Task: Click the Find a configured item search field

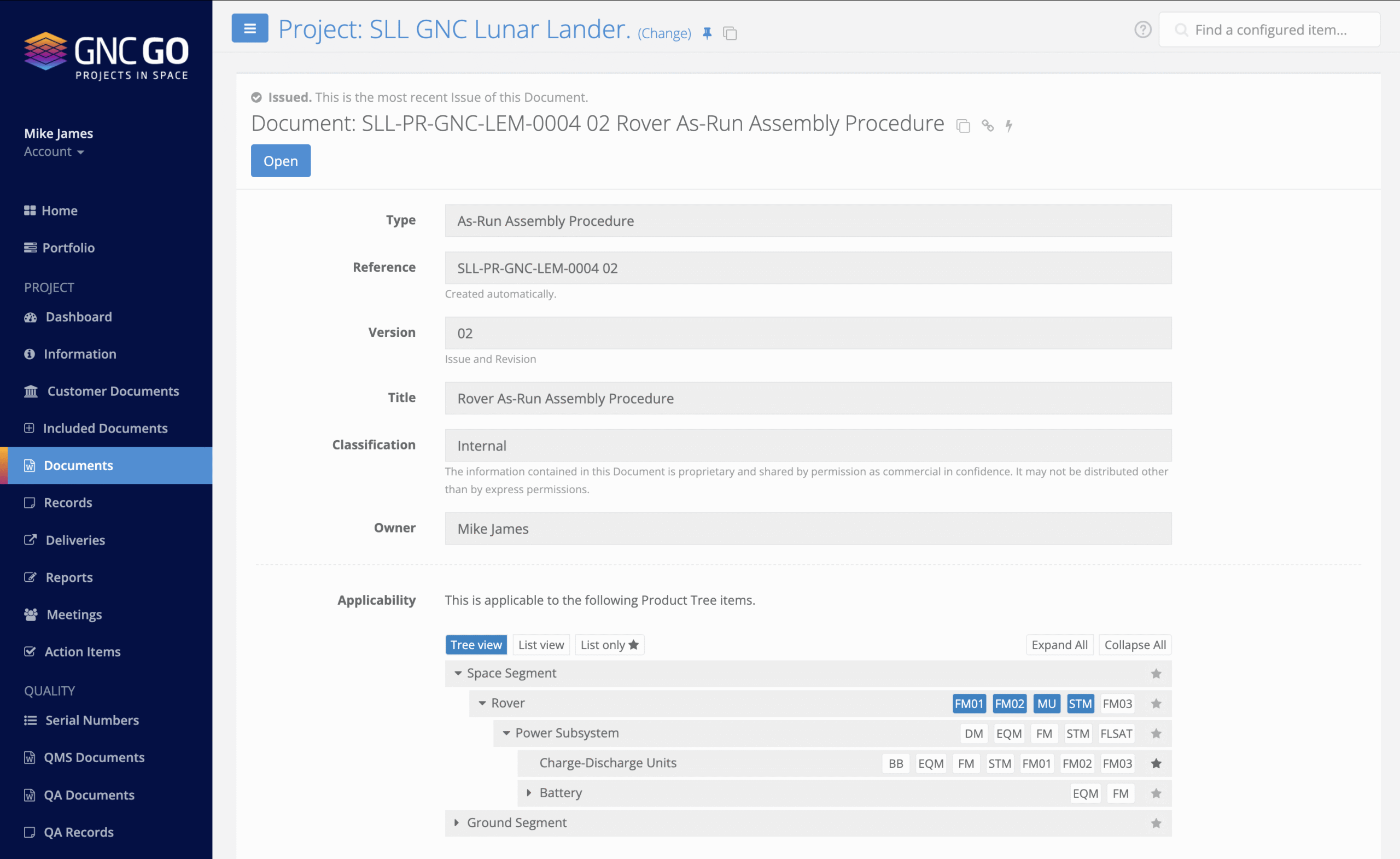Action: [1270, 30]
